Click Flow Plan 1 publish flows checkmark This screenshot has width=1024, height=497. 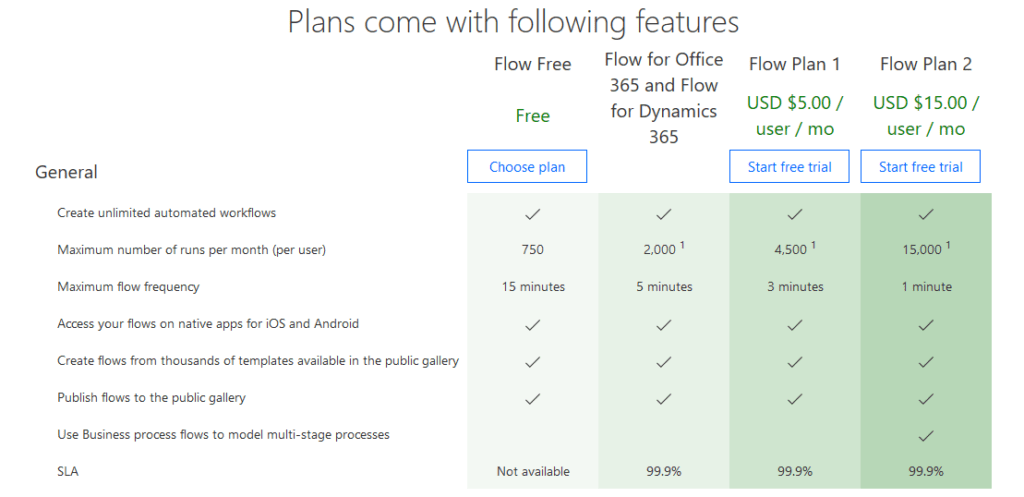[x=795, y=398]
